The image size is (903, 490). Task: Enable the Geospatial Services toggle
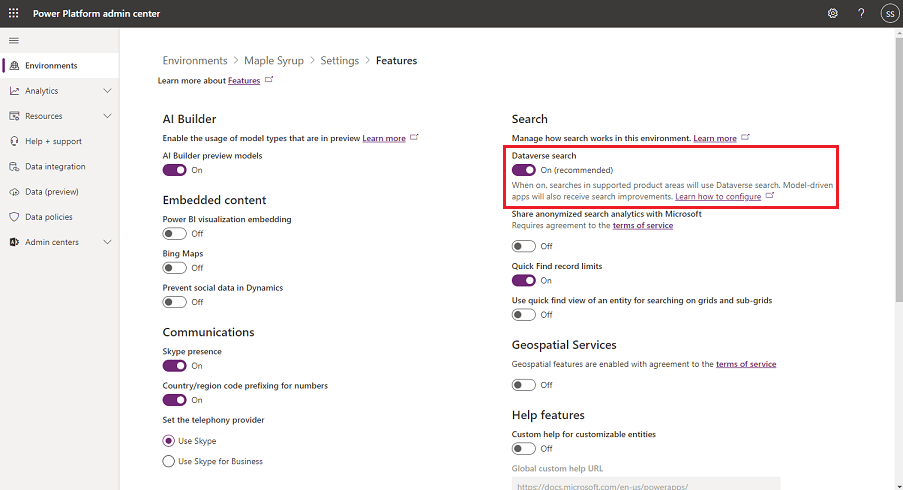click(x=523, y=385)
